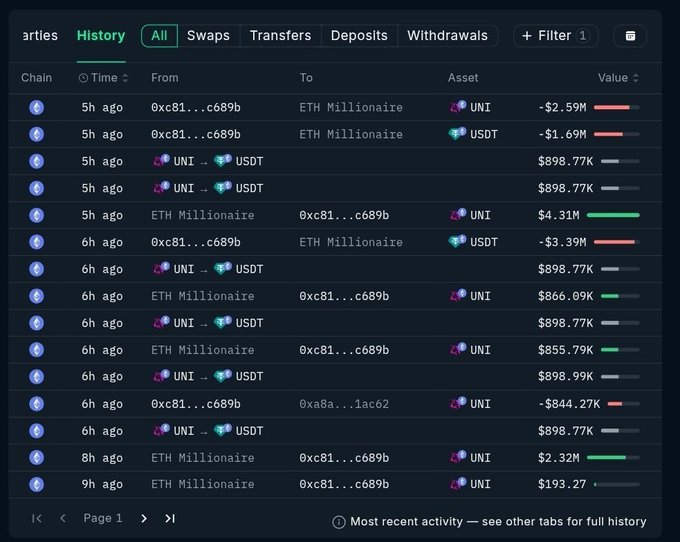Click the $898.99K value

coord(565,376)
